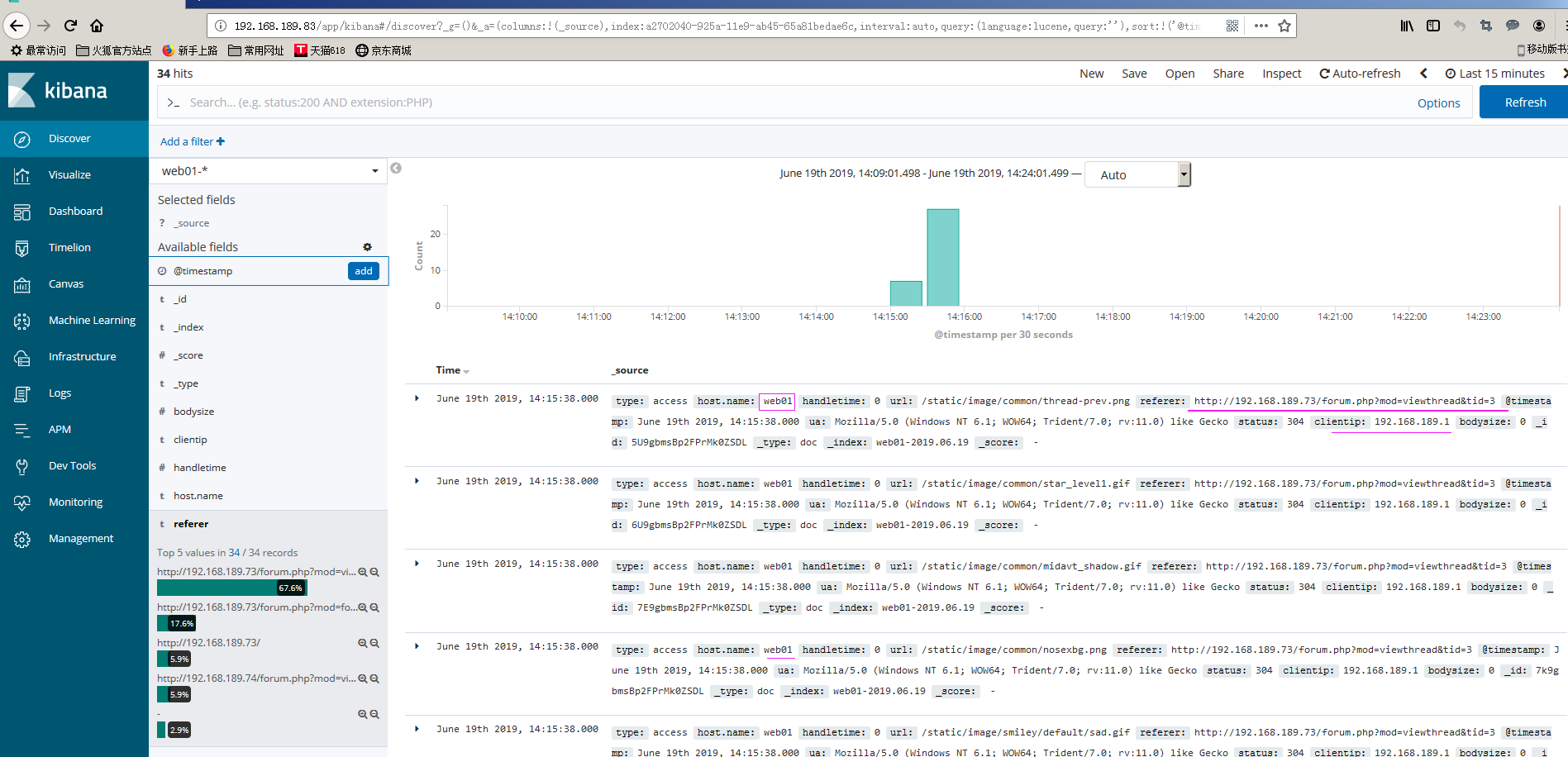Screen dimensions: 1568x757
Task: Open the Inspect menu item
Action: tap(1281, 74)
